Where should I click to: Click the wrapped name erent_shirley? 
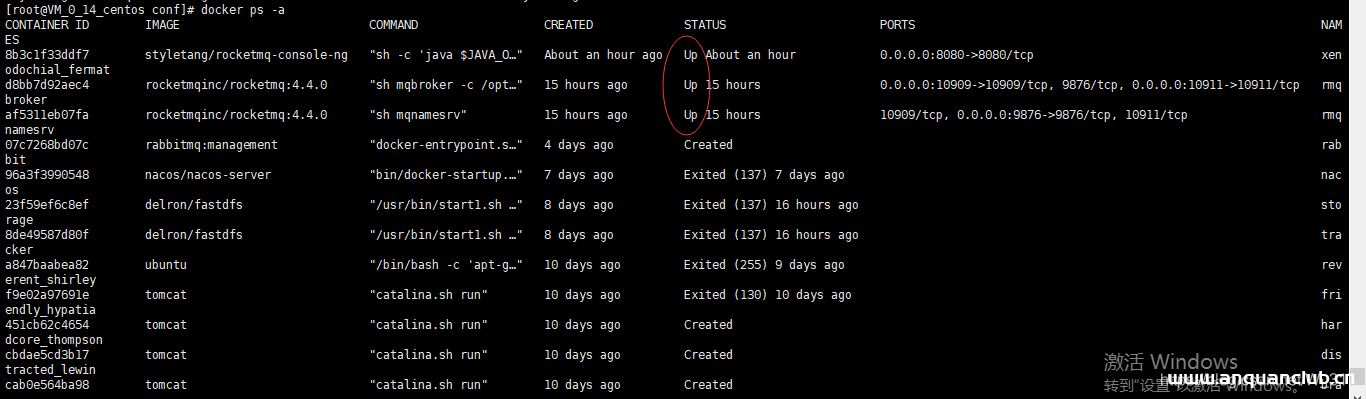[x=50, y=280]
